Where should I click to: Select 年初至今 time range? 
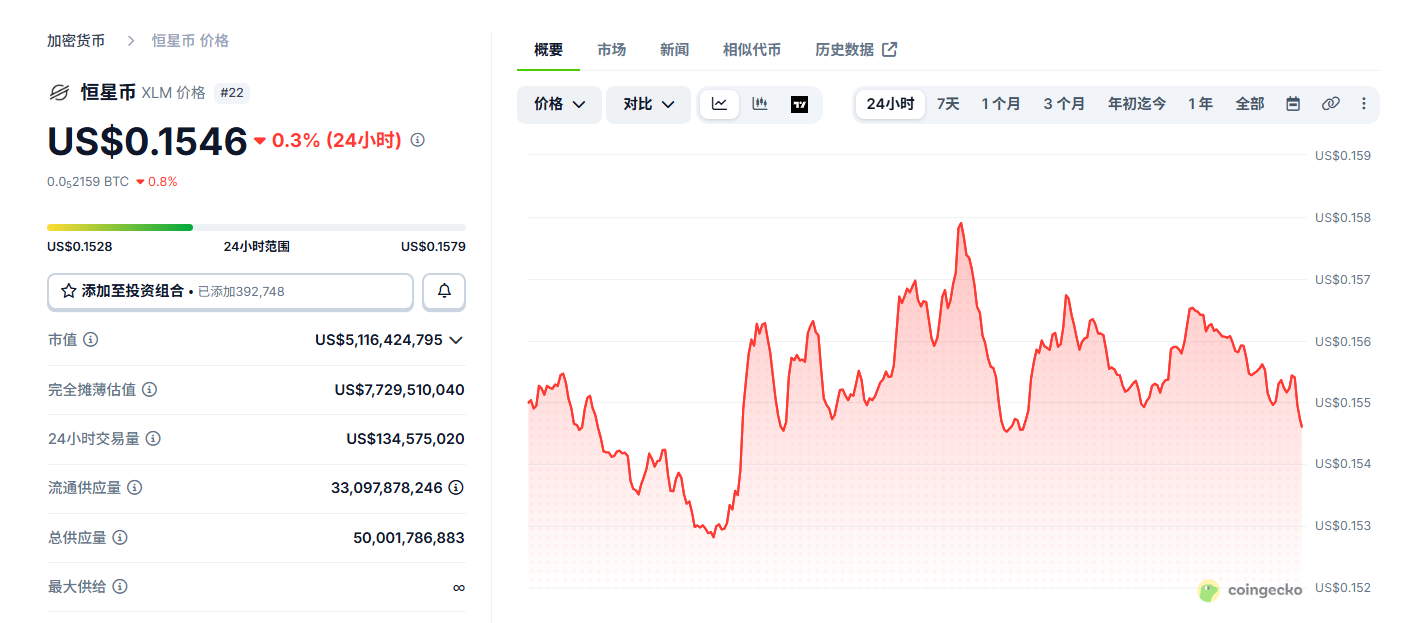tap(1137, 104)
